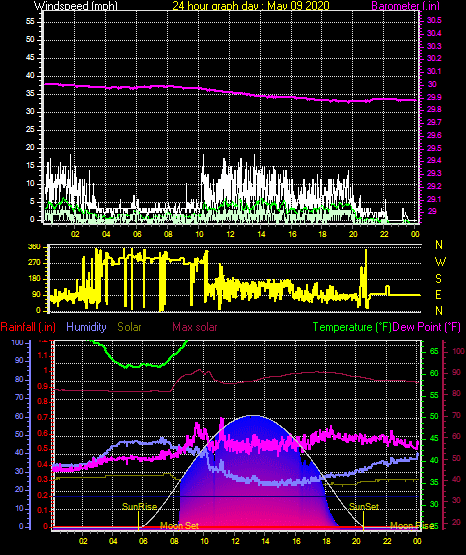Select the "Humidity" legend label

point(86,327)
